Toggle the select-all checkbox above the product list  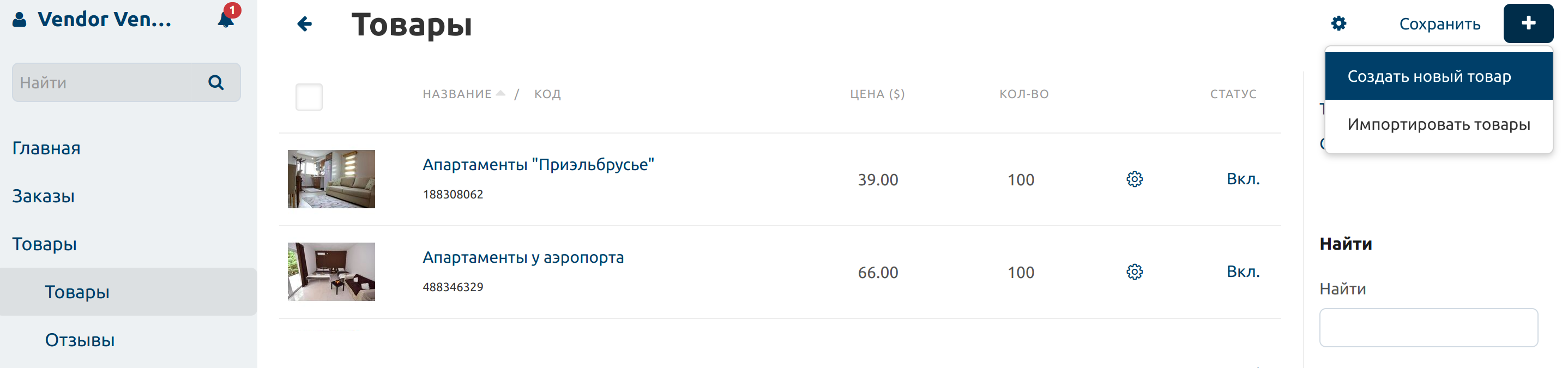point(308,96)
